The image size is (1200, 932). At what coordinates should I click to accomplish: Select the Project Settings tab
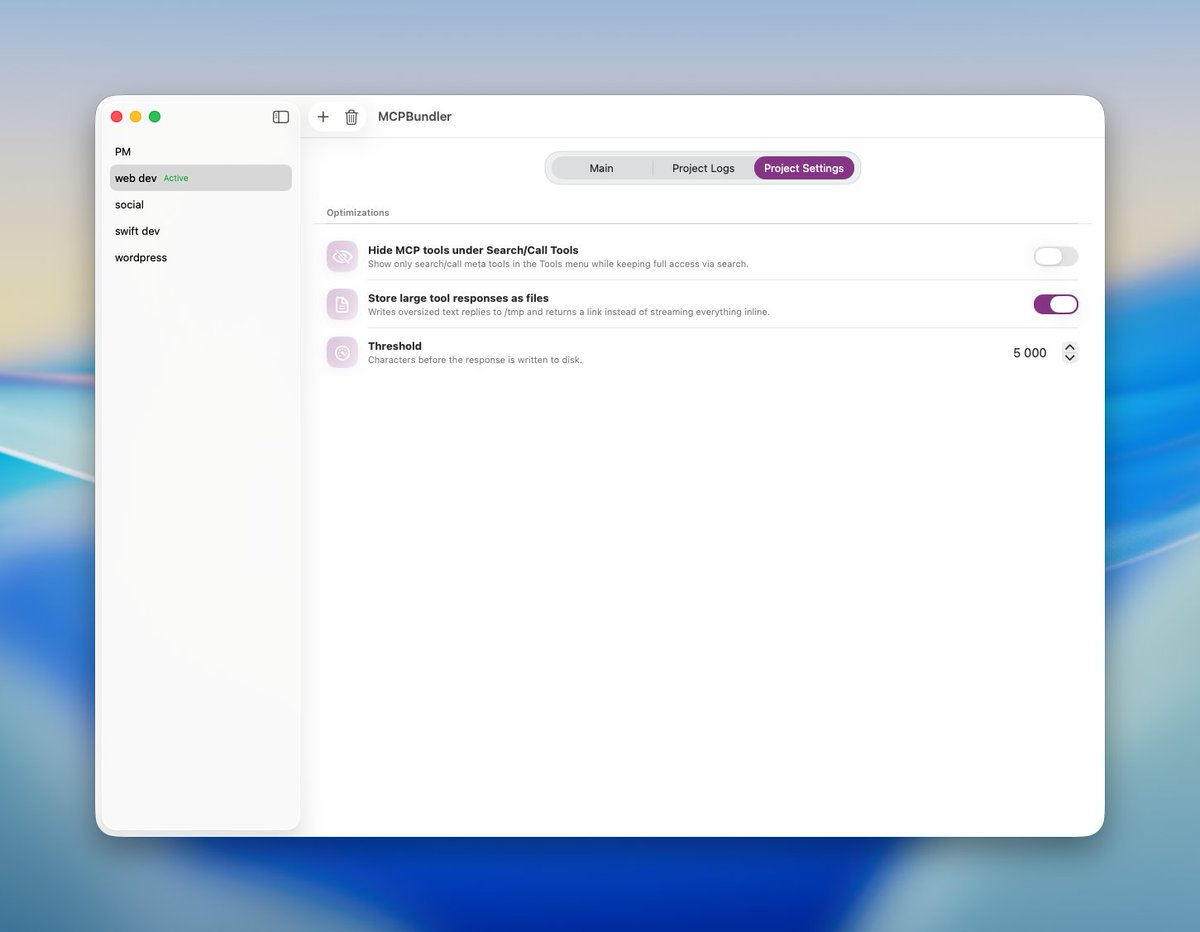(804, 168)
